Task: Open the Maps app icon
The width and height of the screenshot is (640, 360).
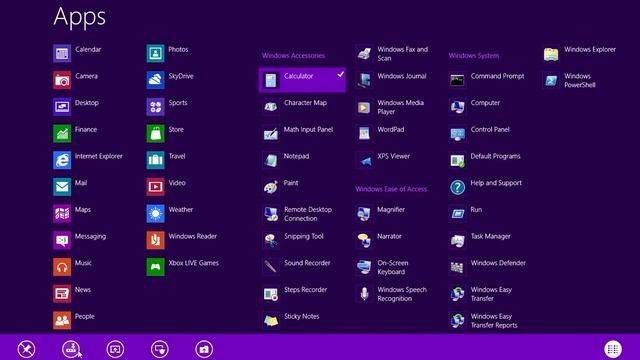Action: click(62, 213)
